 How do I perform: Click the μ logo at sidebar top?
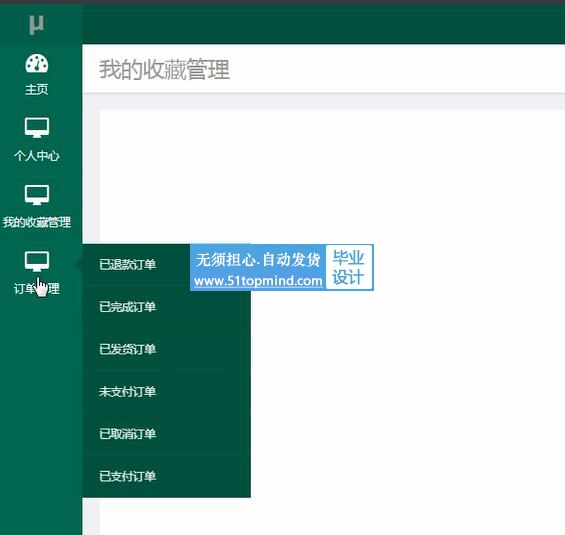point(36,24)
